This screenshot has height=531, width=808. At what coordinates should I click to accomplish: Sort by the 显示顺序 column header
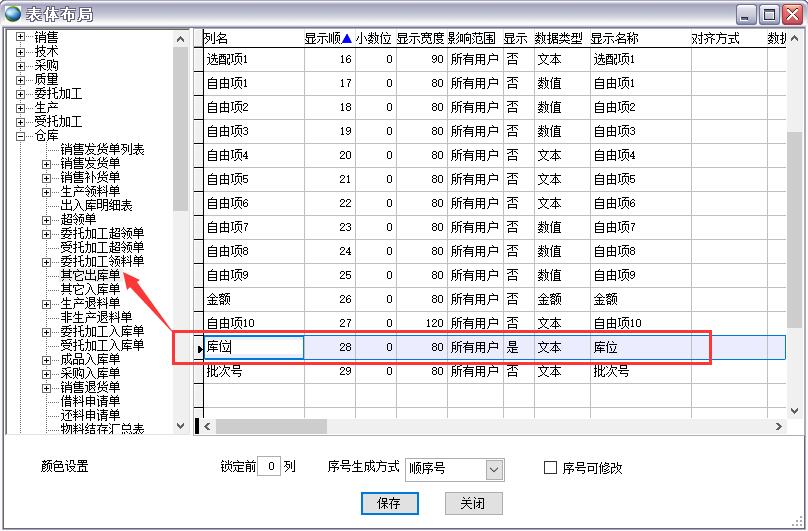click(x=328, y=38)
